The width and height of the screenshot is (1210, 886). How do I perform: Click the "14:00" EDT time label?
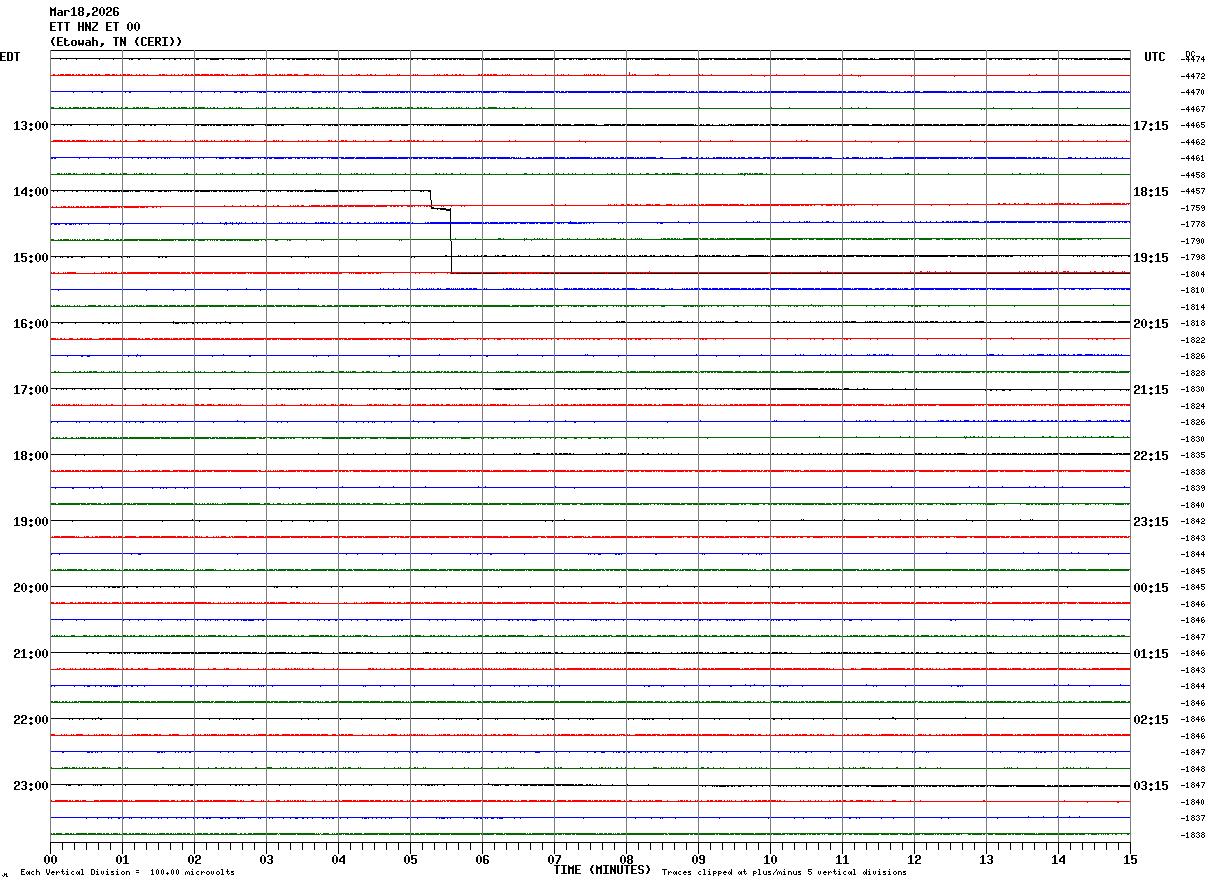[x=31, y=192]
